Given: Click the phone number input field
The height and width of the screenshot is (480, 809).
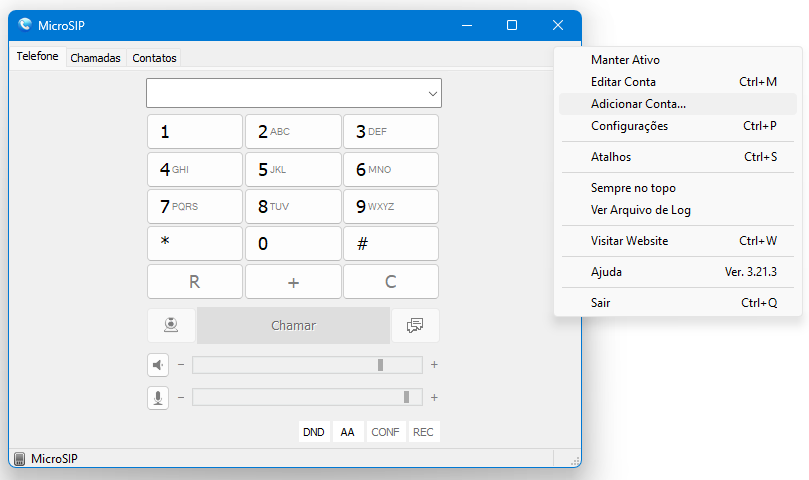Looking at the screenshot, I should coord(287,93).
